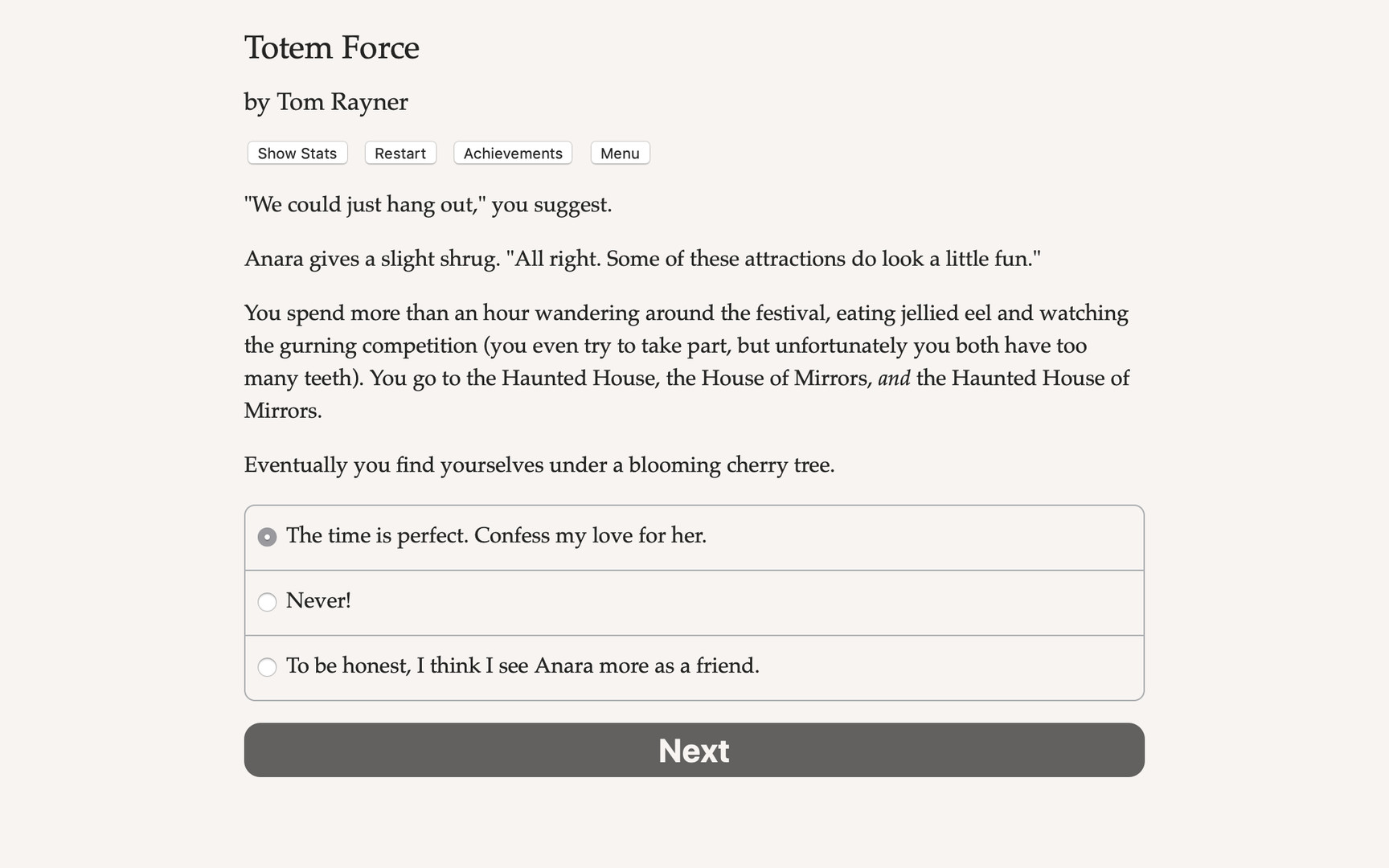1389x868 pixels.
Task: Choose the "Never!" response option
Action: pyautogui.click(x=267, y=601)
